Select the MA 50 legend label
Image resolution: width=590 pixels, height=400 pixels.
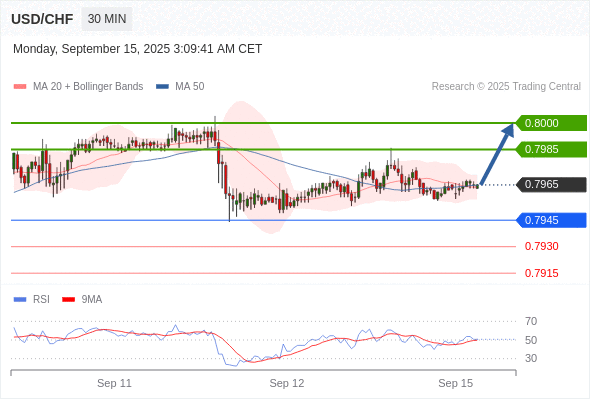(x=190, y=87)
